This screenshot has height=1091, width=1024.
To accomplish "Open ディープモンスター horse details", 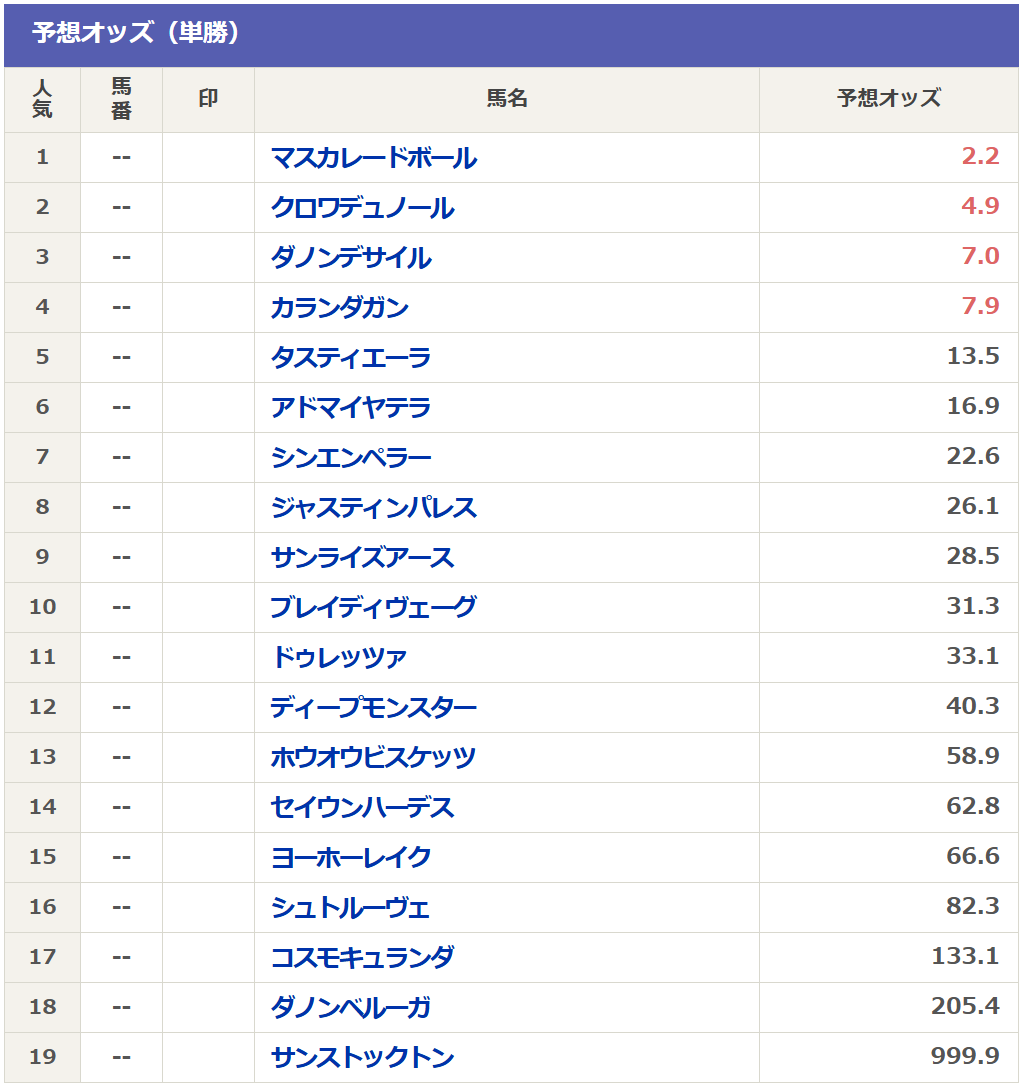I will tap(373, 708).
